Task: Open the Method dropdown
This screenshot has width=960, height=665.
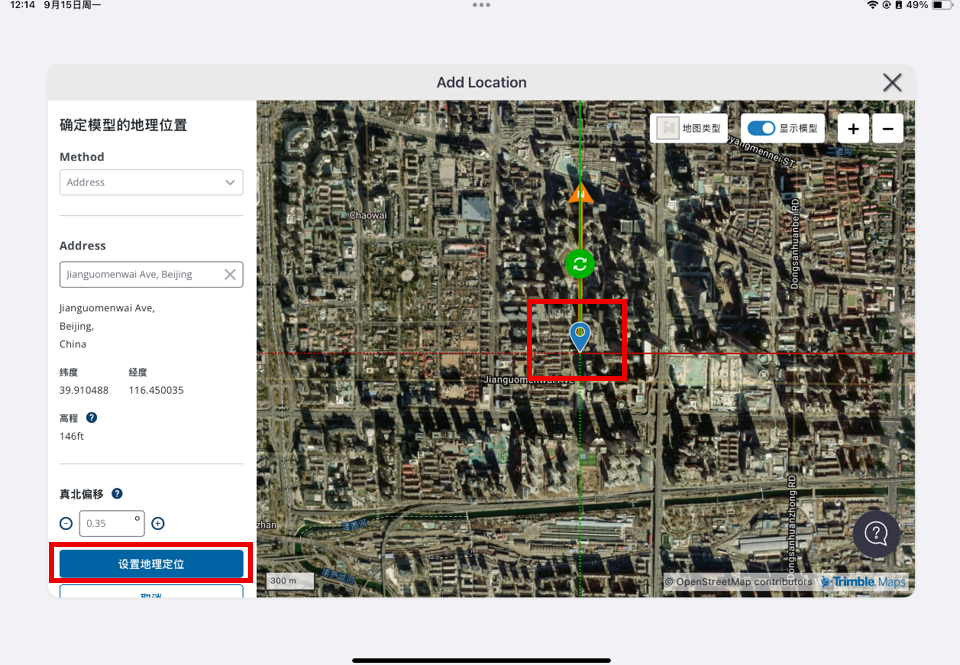Action: 151,182
